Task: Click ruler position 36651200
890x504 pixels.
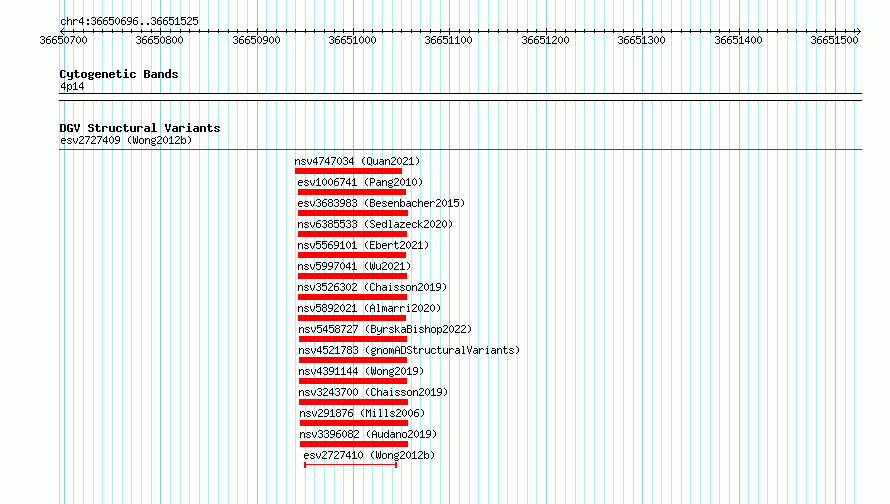Action: click(545, 40)
